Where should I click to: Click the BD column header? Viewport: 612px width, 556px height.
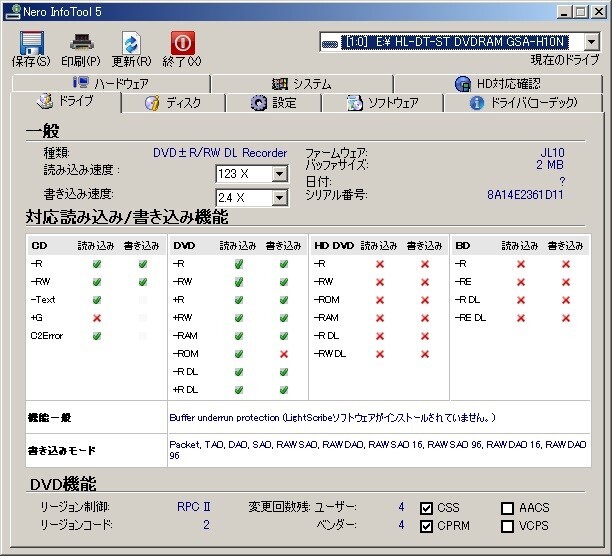463,246
